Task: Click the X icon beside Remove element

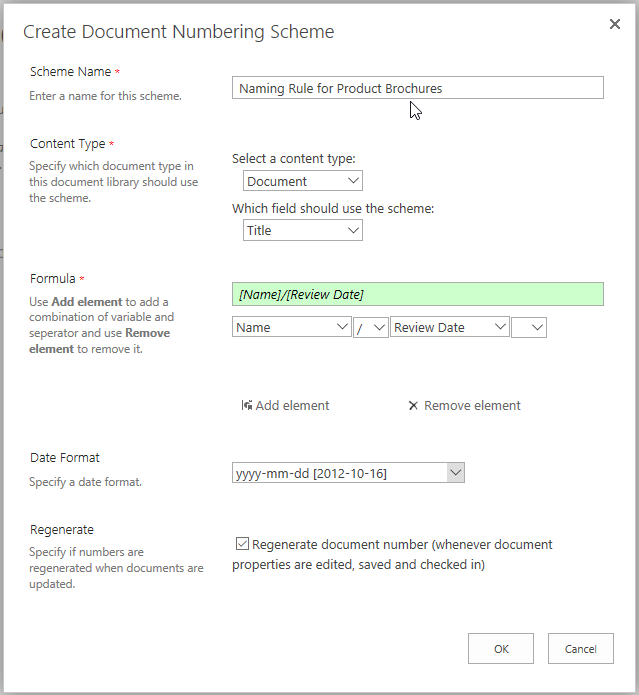Action: coord(413,406)
